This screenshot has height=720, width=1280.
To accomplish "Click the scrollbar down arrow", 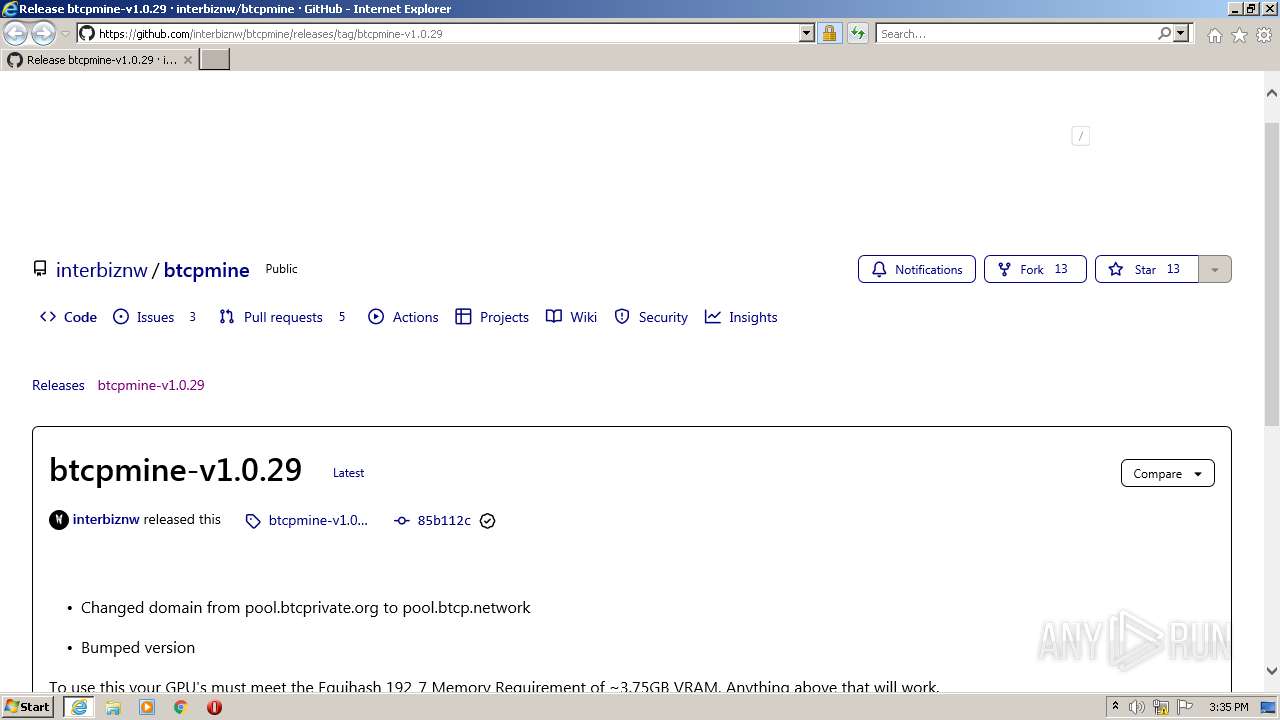I will tap(1271, 672).
